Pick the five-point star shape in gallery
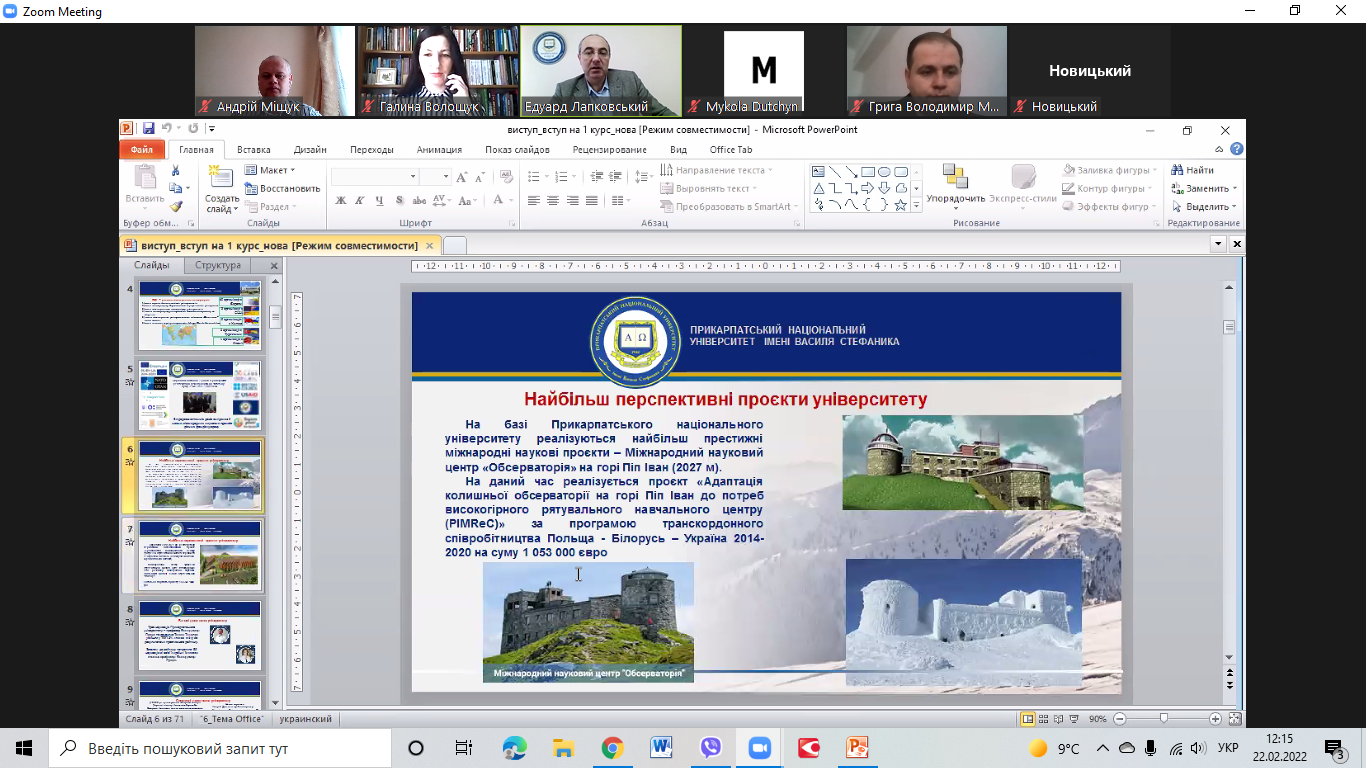The width and height of the screenshot is (1366, 768). (900, 205)
